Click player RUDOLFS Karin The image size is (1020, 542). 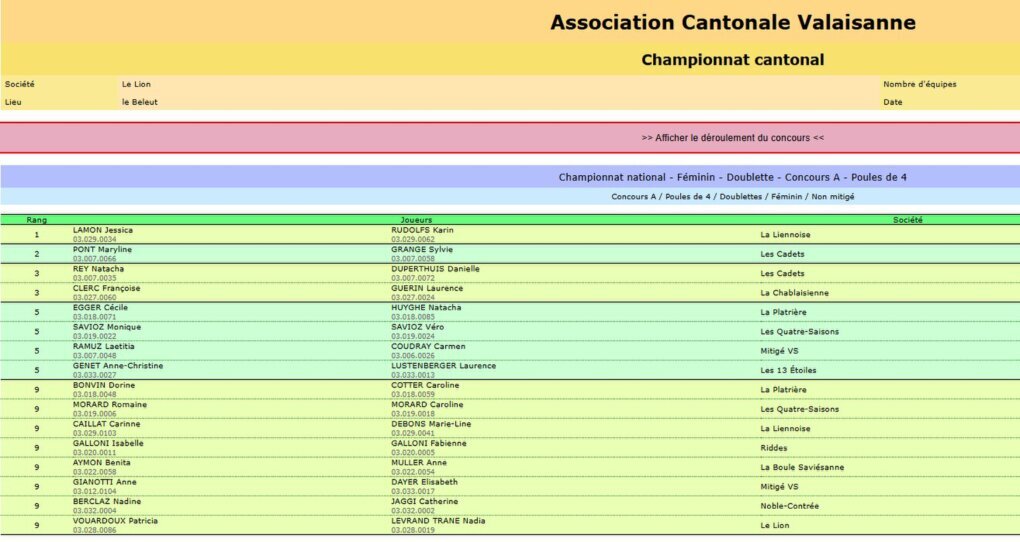422,230
